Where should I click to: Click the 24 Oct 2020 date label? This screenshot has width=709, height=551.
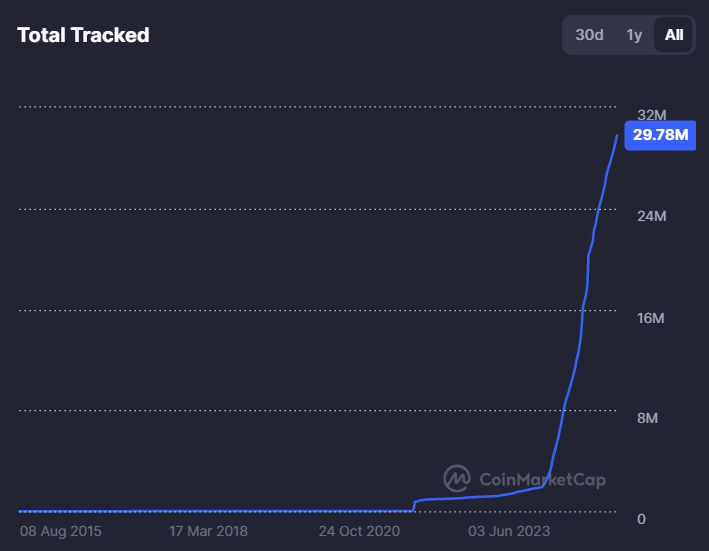point(359,530)
